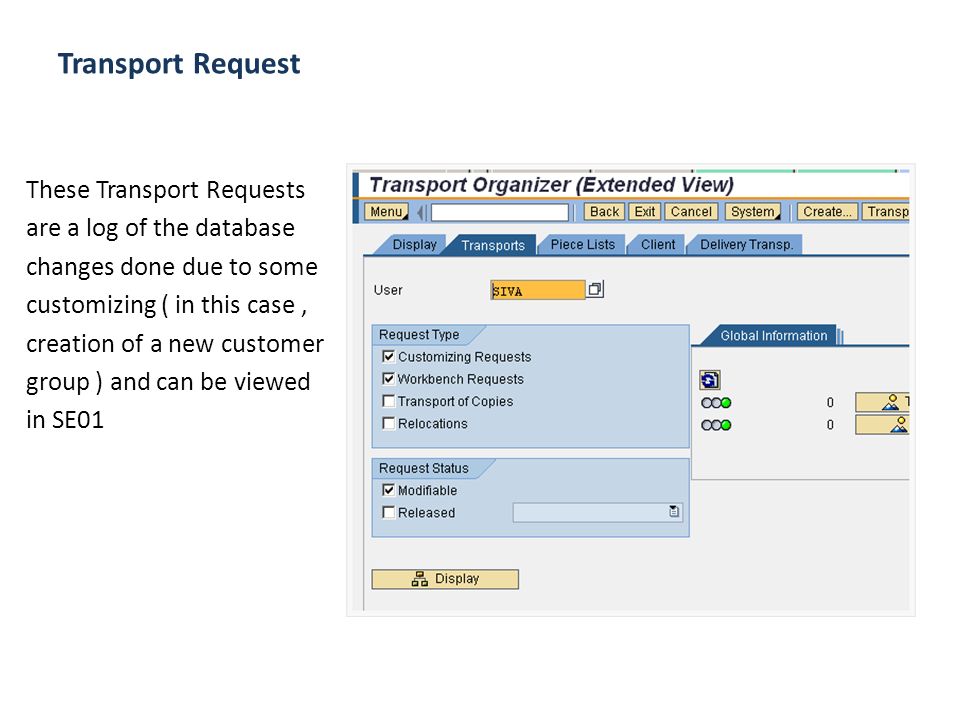The height and width of the screenshot is (720, 960).
Task: Click the Create... button
Action: 827,212
